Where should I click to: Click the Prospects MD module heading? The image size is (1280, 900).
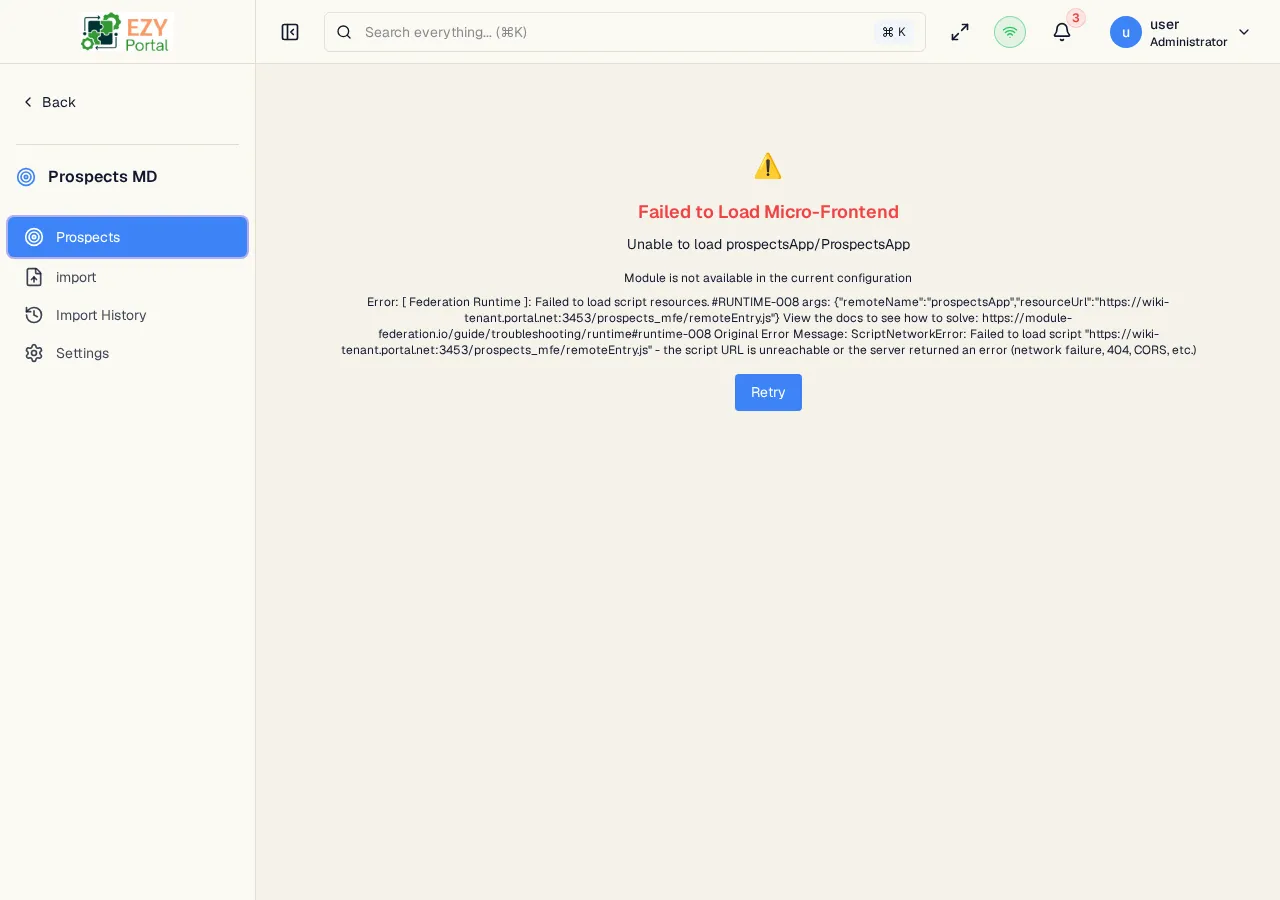coord(103,177)
